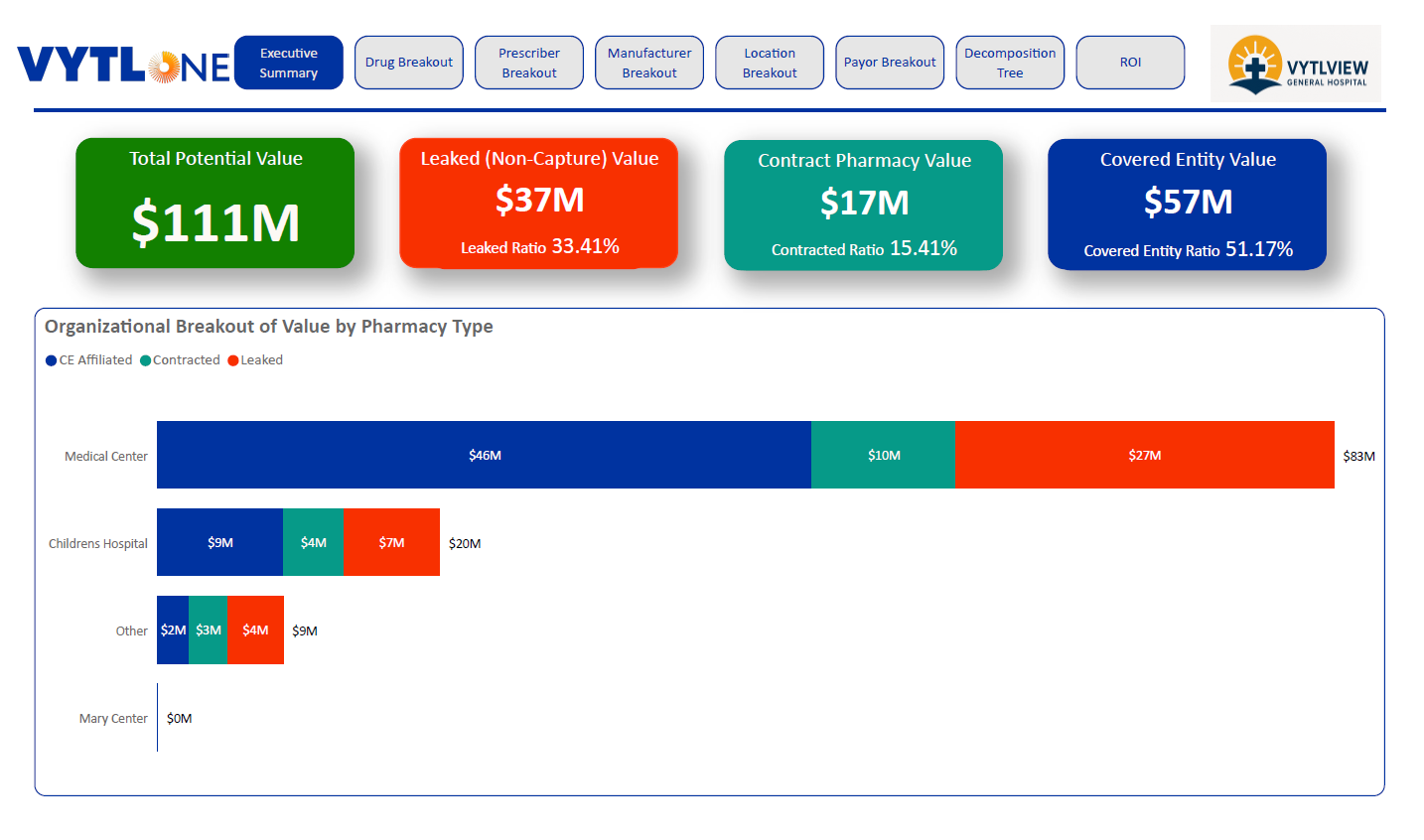
Task: Switch to the Drug Breakout page
Action: click(x=409, y=63)
